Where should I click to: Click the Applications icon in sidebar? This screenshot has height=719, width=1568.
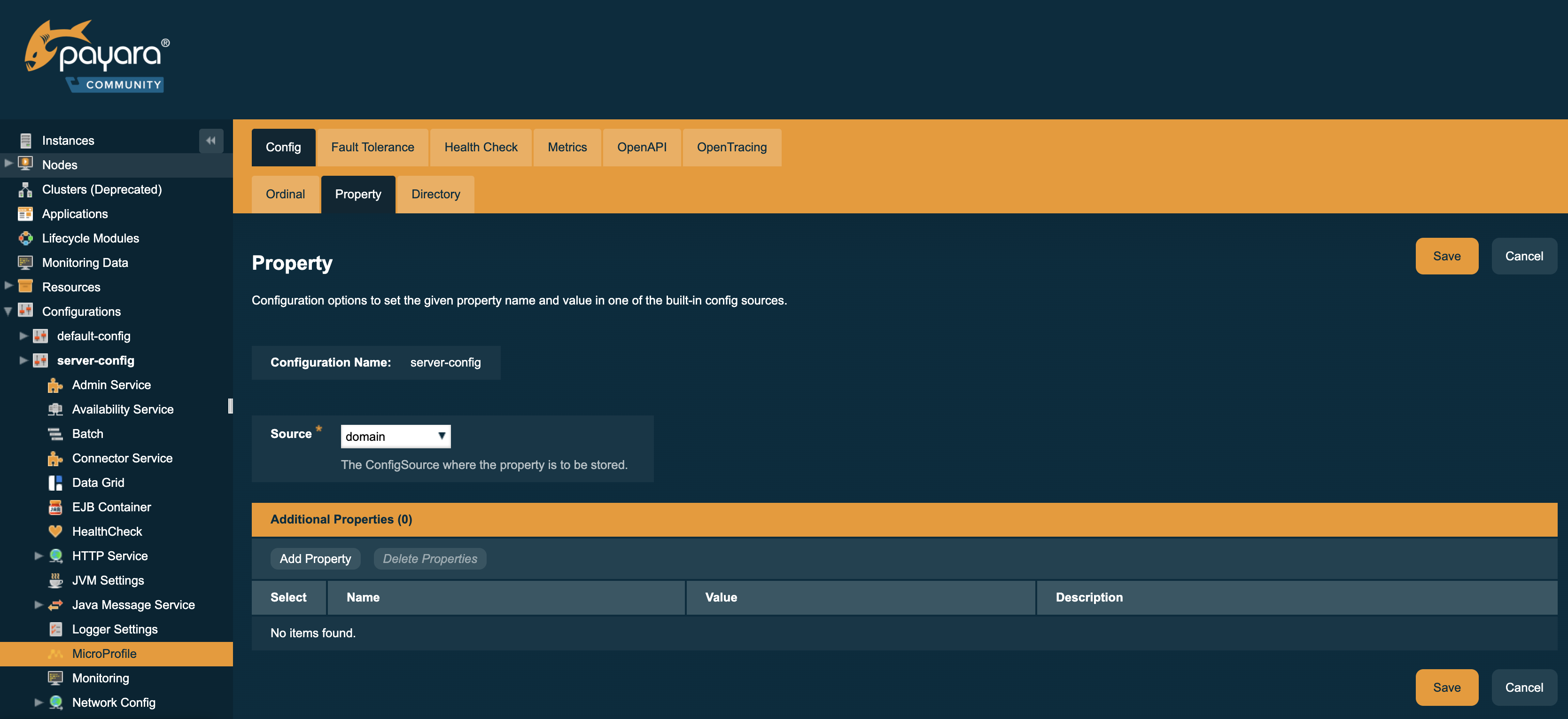(26, 213)
